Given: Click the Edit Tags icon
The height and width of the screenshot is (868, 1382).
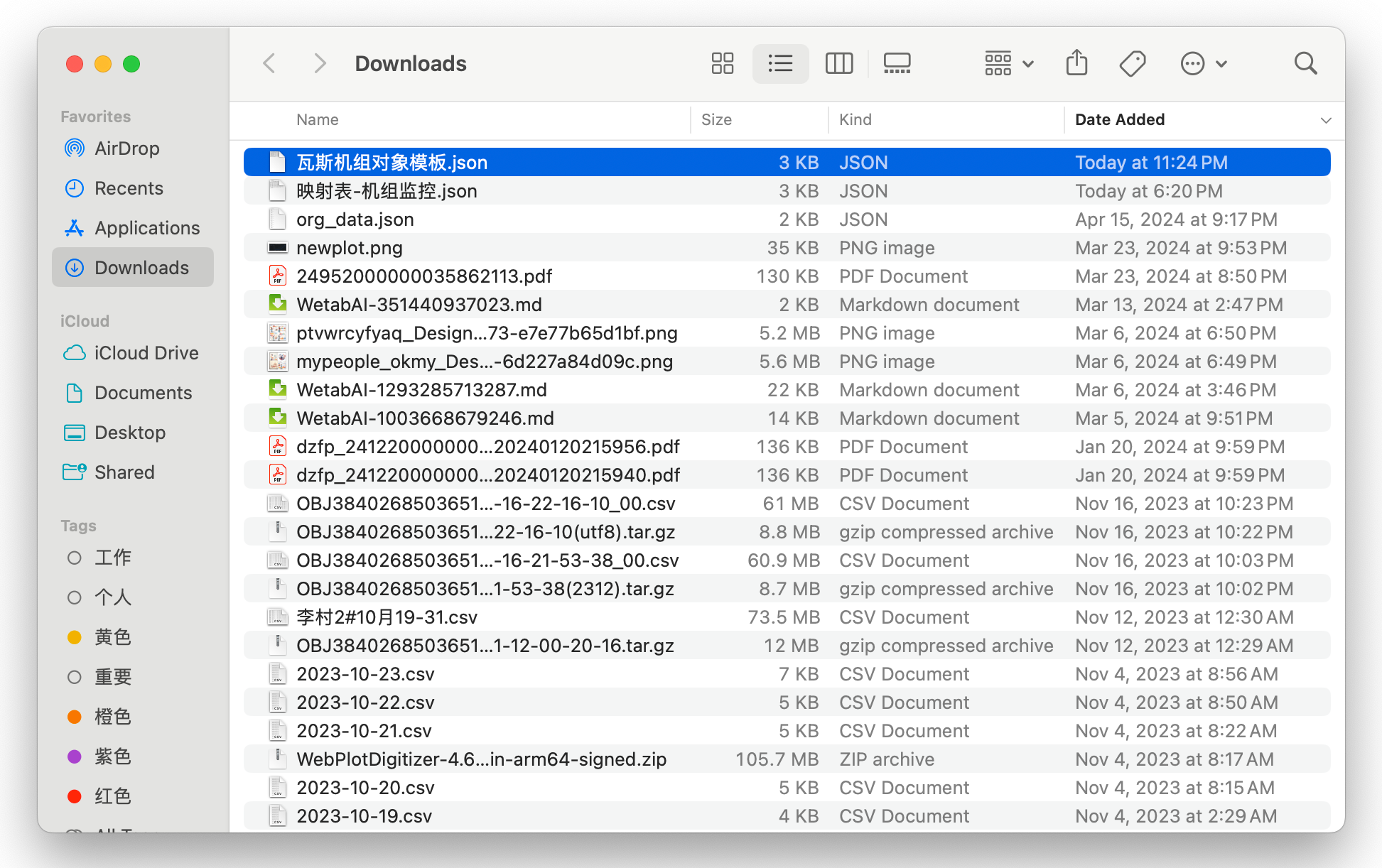Looking at the screenshot, I should point(1132,64).
